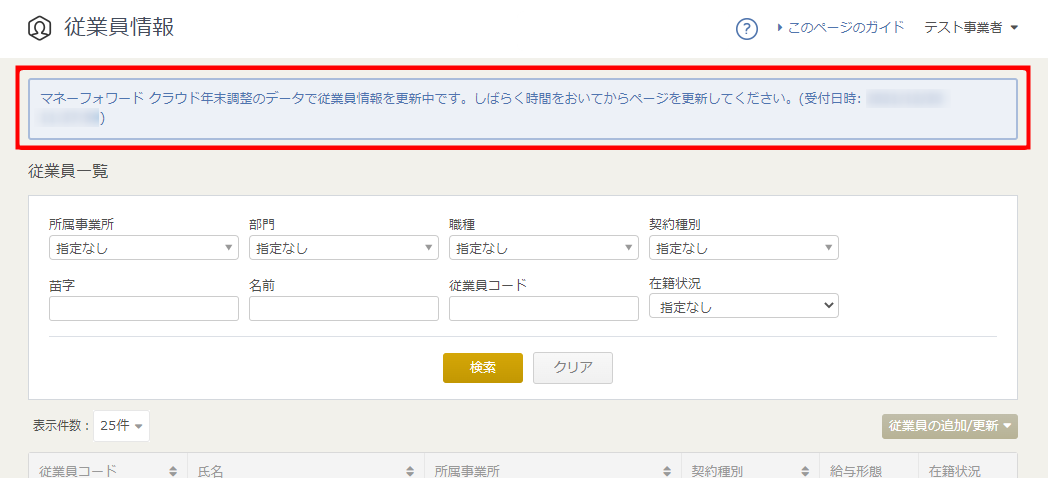Change 表示件数 from 25件
1048x478 pixels.
(x=121, y=426)
